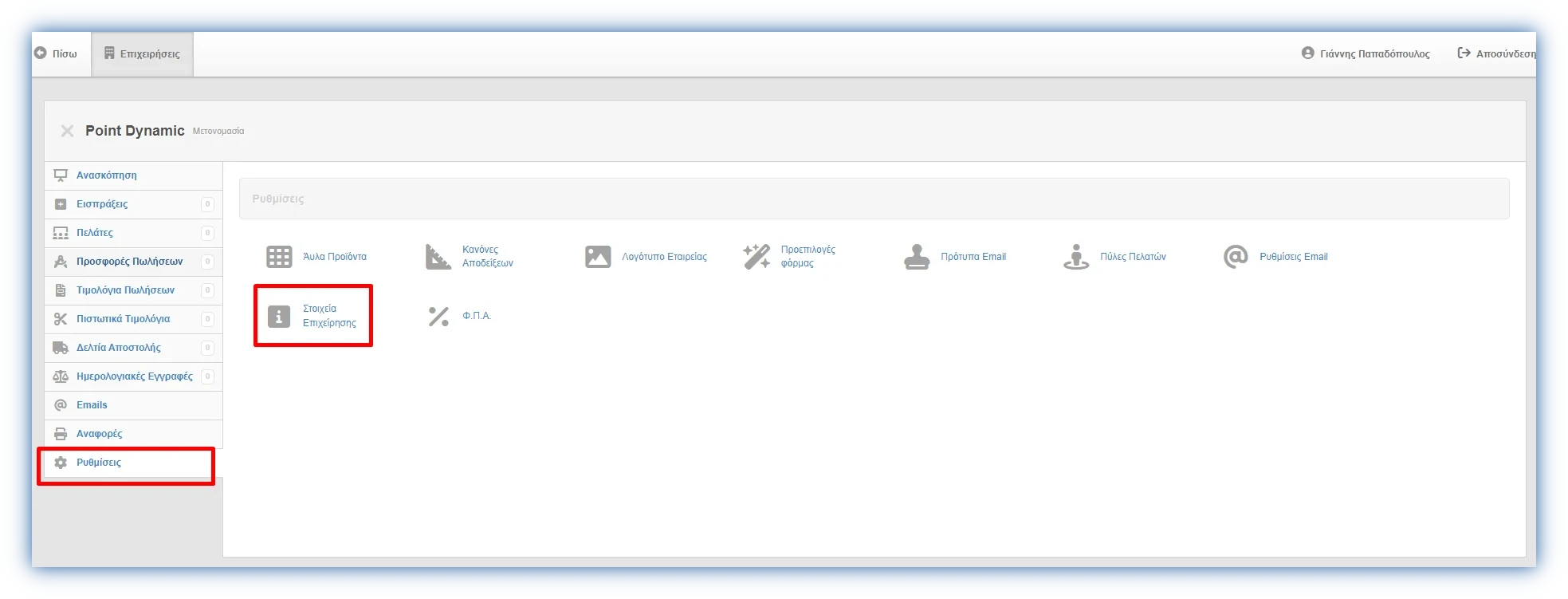This screenshot has width=1568, height=599.
Task: Click the Πύλες Πελατών portal icon
Action: [1076, 257]
